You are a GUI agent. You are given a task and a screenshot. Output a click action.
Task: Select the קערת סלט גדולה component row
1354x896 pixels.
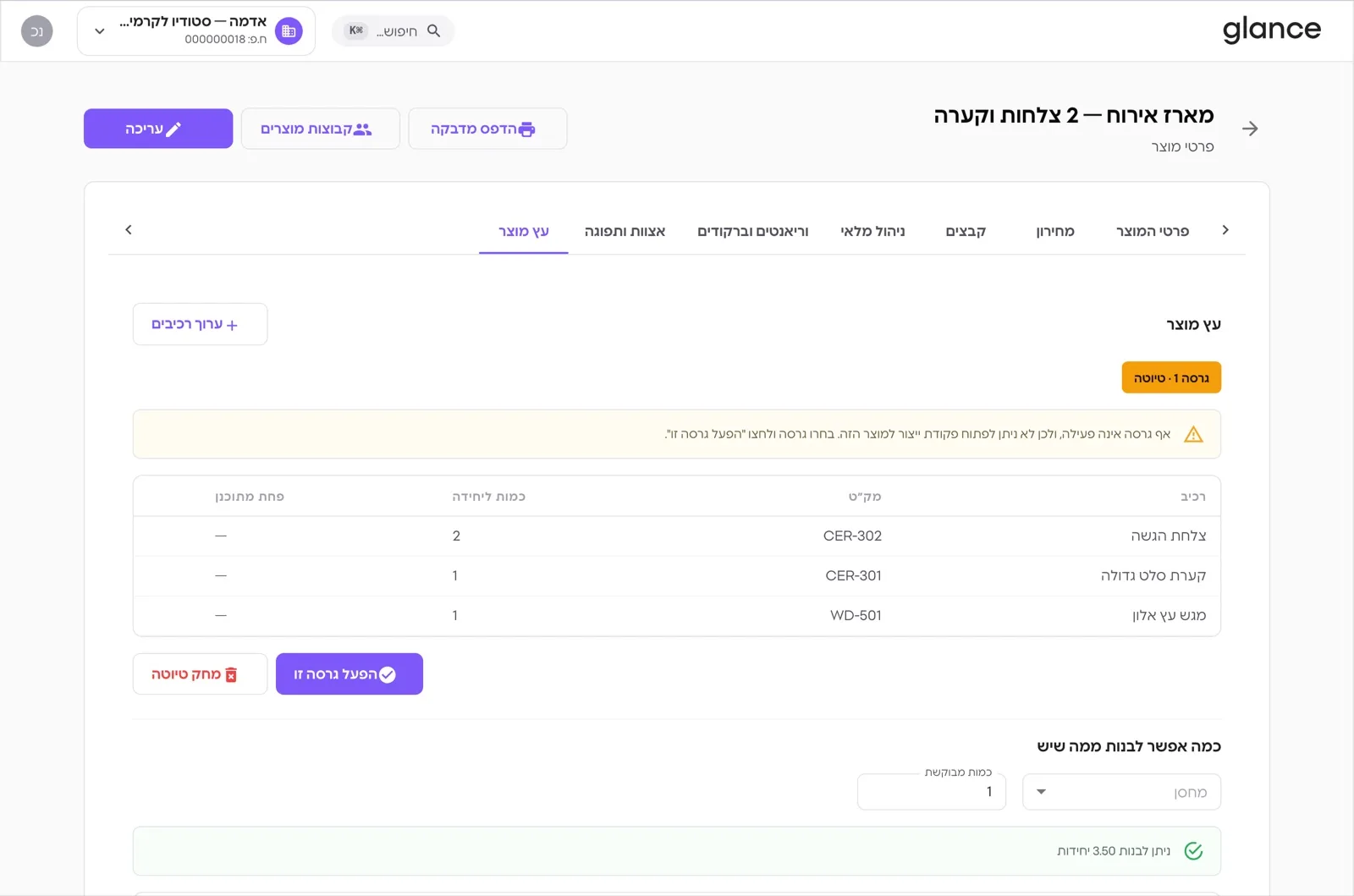[677, 575]
